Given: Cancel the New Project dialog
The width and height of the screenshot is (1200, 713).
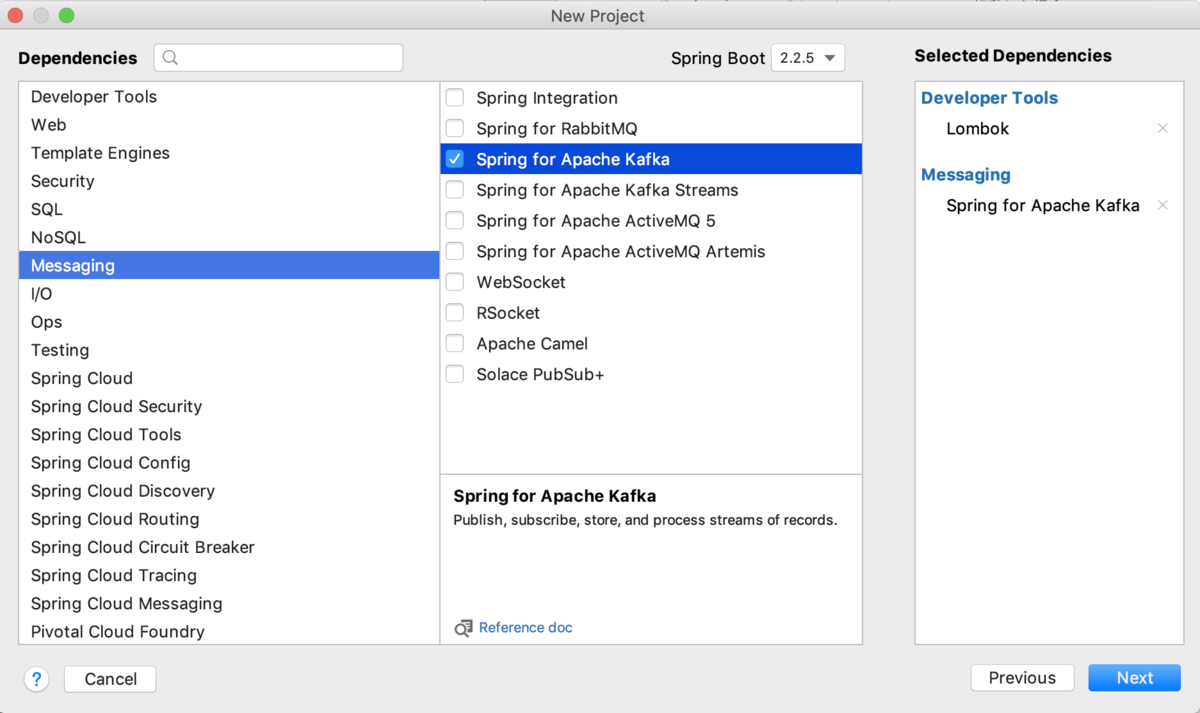Looking at the screenshot, I should 110,679.
